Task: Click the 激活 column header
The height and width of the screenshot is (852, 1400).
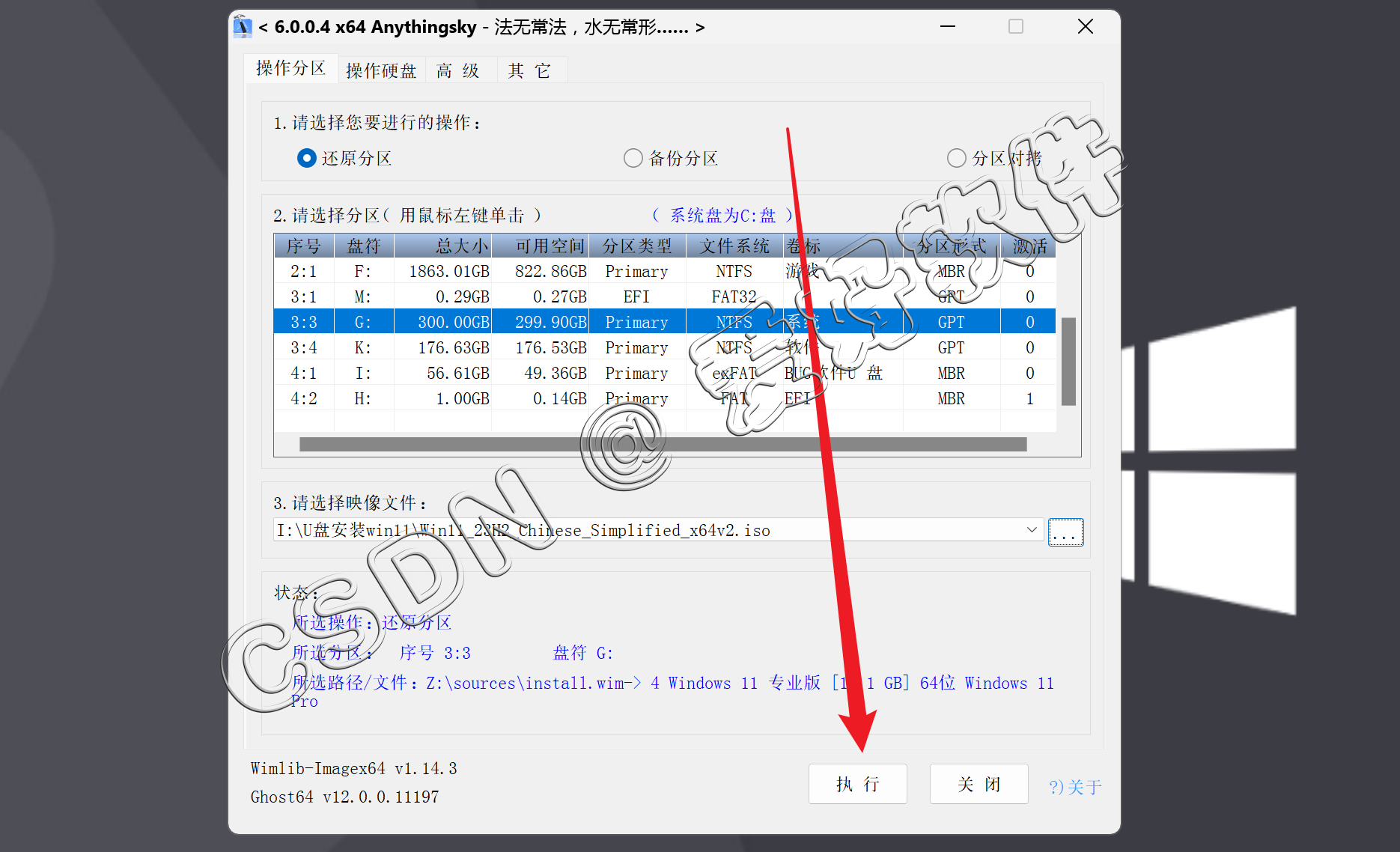Action: coord(1029,246)
